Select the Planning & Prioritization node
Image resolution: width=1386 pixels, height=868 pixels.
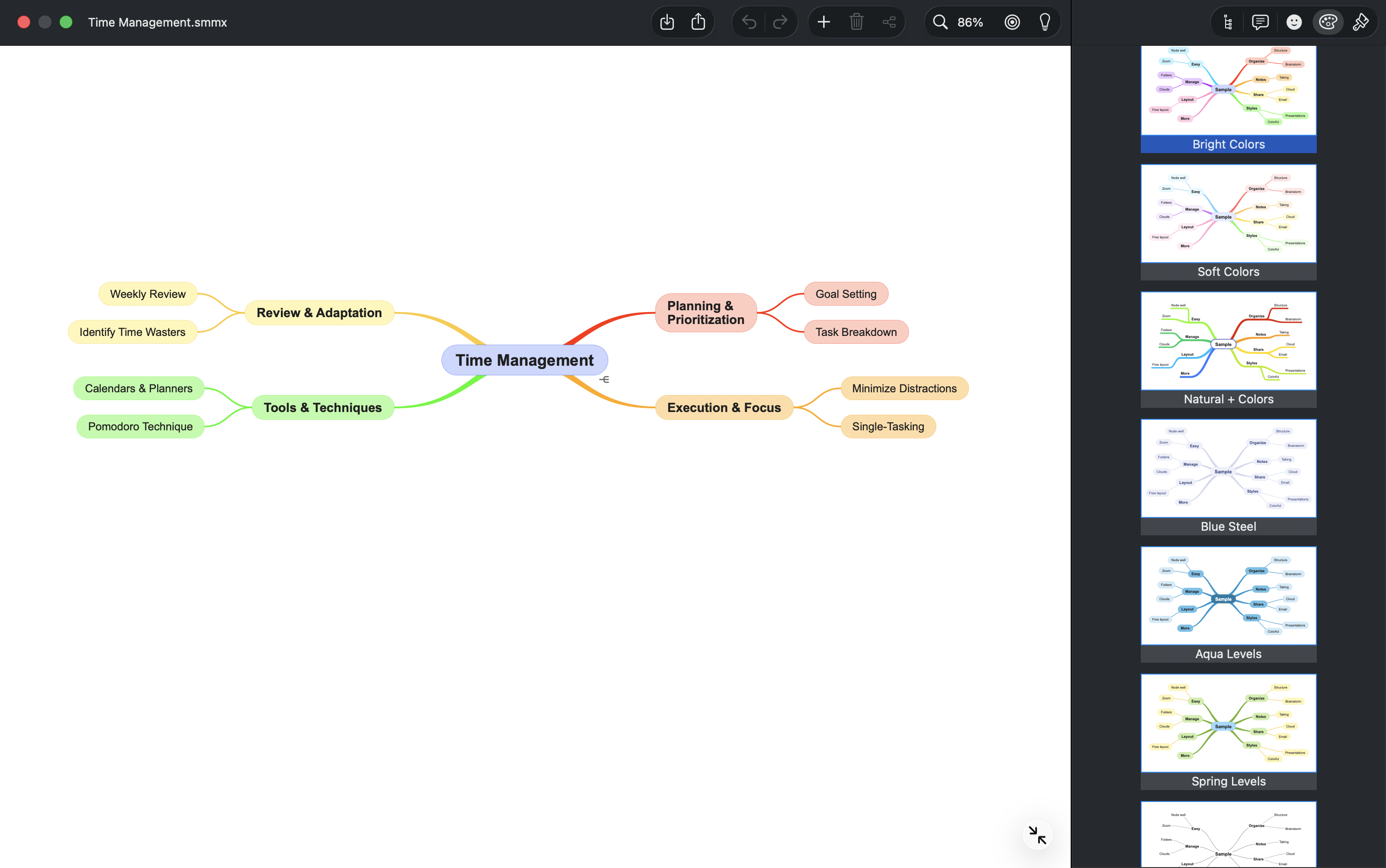(x=706, y=313)
